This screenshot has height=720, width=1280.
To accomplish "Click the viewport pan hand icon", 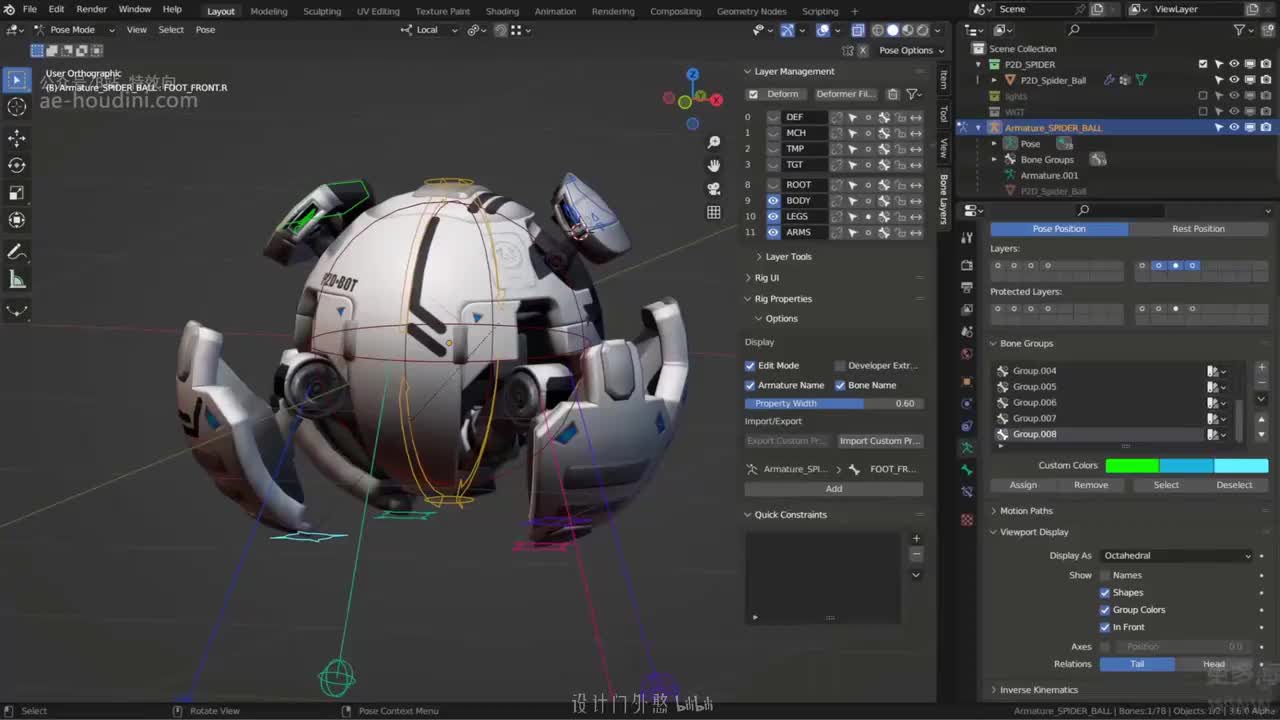I will (714, 165).
